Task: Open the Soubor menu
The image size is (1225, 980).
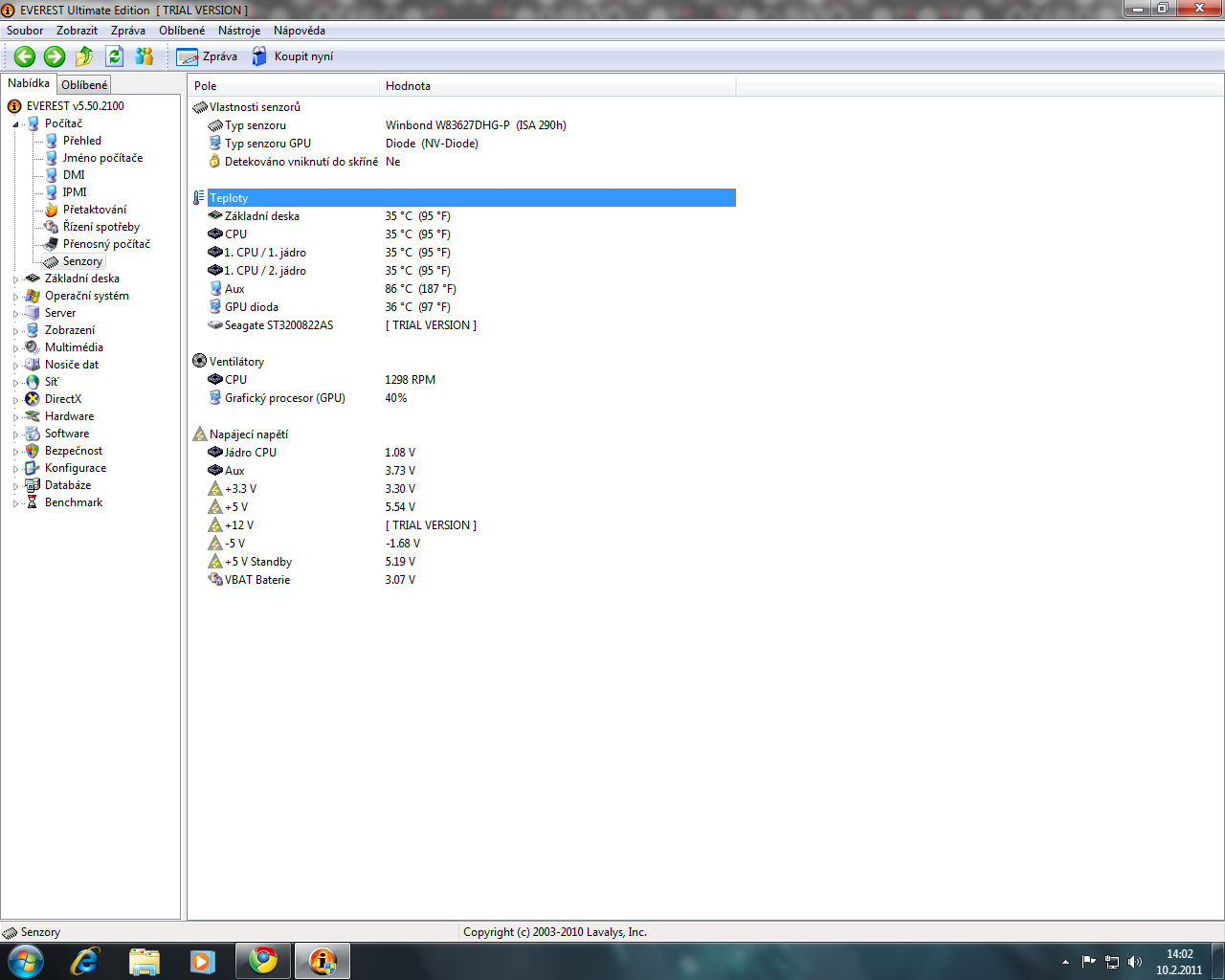Action: [25, 31]
